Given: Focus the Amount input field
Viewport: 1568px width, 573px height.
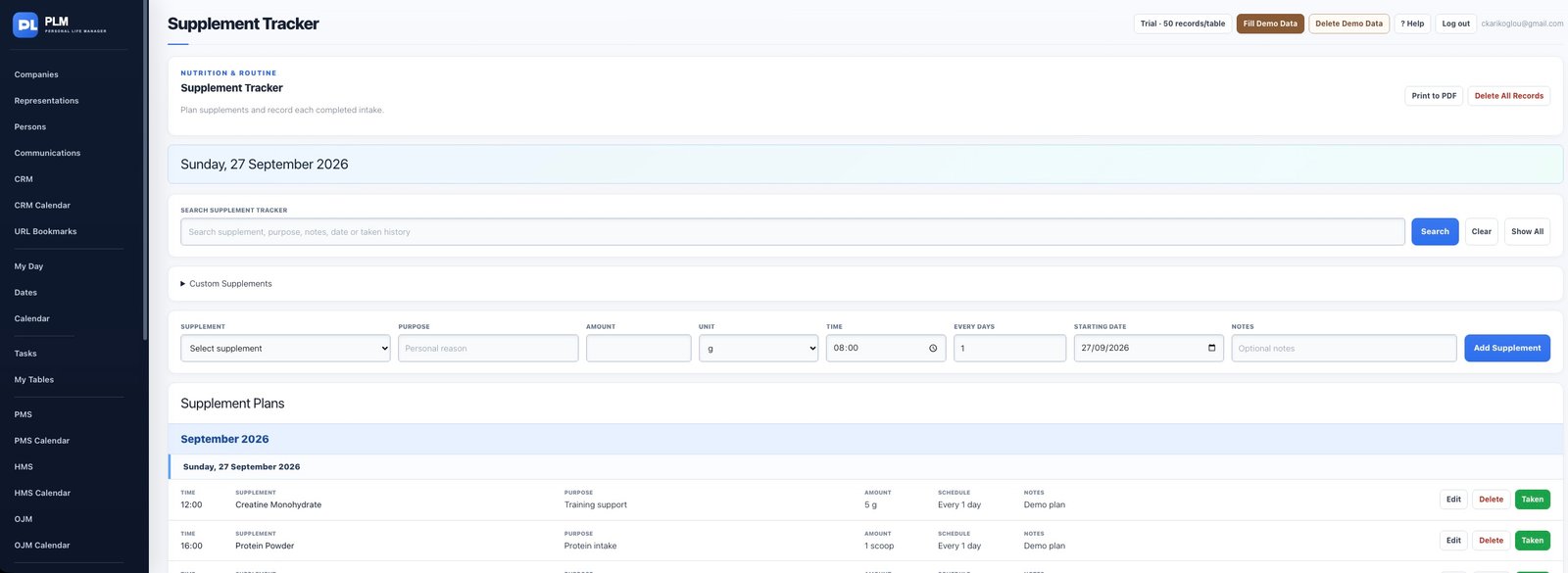Looking at the screenshot, I should (639, 349).
